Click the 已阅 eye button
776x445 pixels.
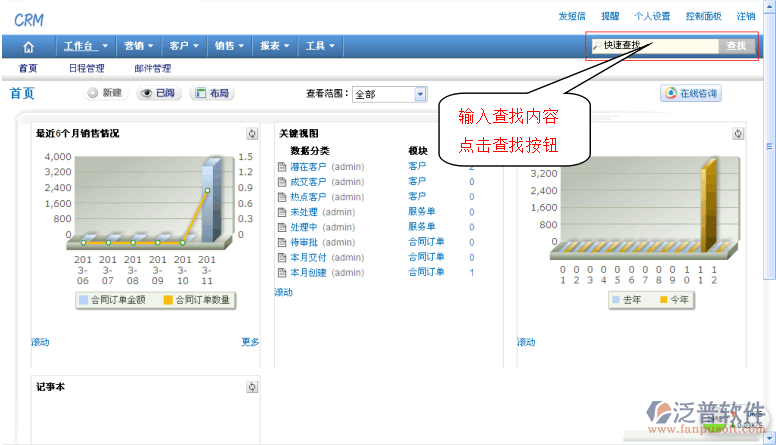tap(158, 93)
